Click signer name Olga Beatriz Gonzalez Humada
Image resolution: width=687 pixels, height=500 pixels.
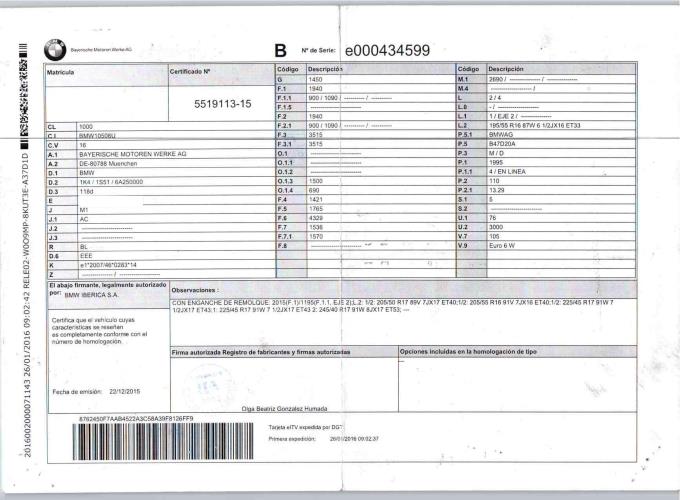[284, 408]
